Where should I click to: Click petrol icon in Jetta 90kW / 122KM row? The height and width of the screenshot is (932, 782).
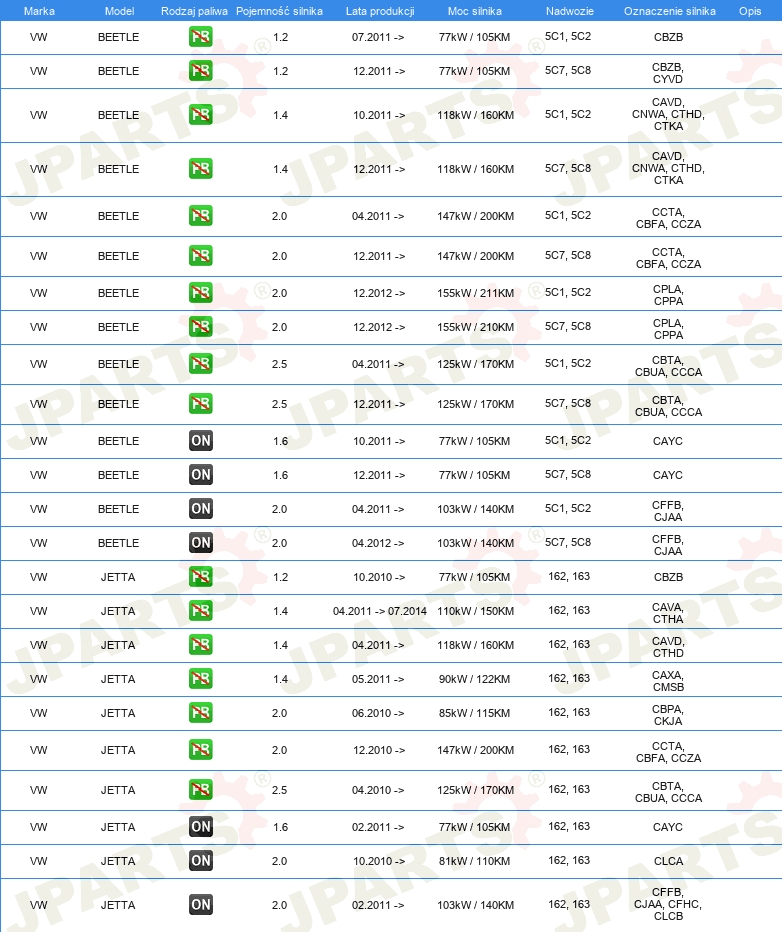pos(201,678)
